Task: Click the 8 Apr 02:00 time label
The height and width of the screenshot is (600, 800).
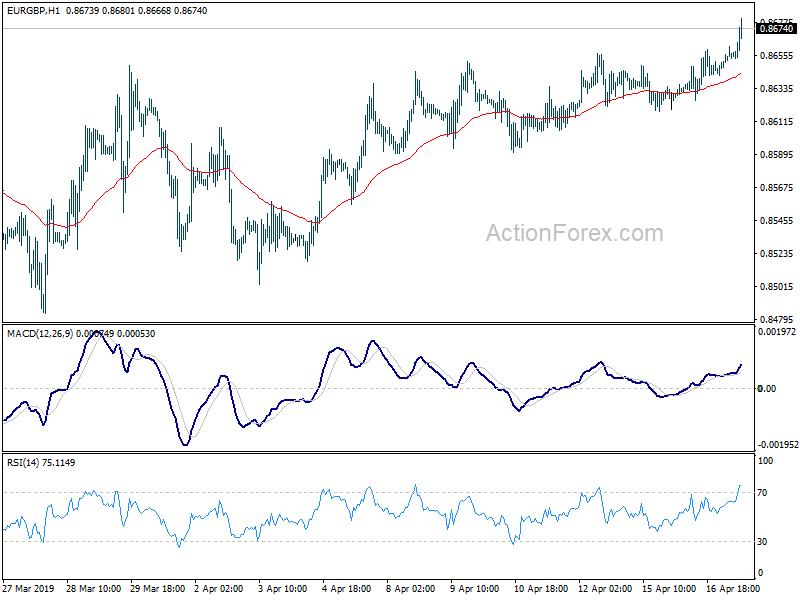Action: pos(411,589)
